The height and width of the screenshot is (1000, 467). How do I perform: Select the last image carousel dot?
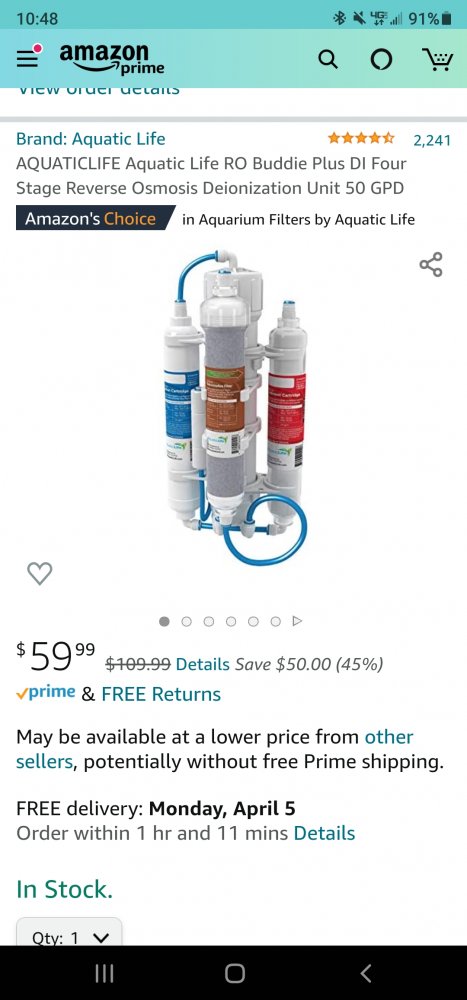pyautogui.click(x=276, y=621)
